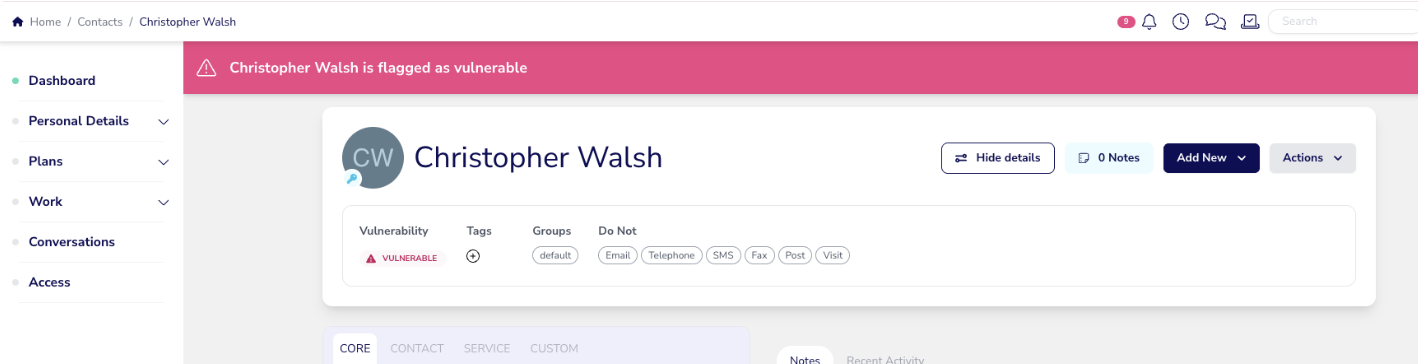The width and height of the screenshot is (1418, 364).
Task: Open the Add New dropdown
Action: [1211, 158]
